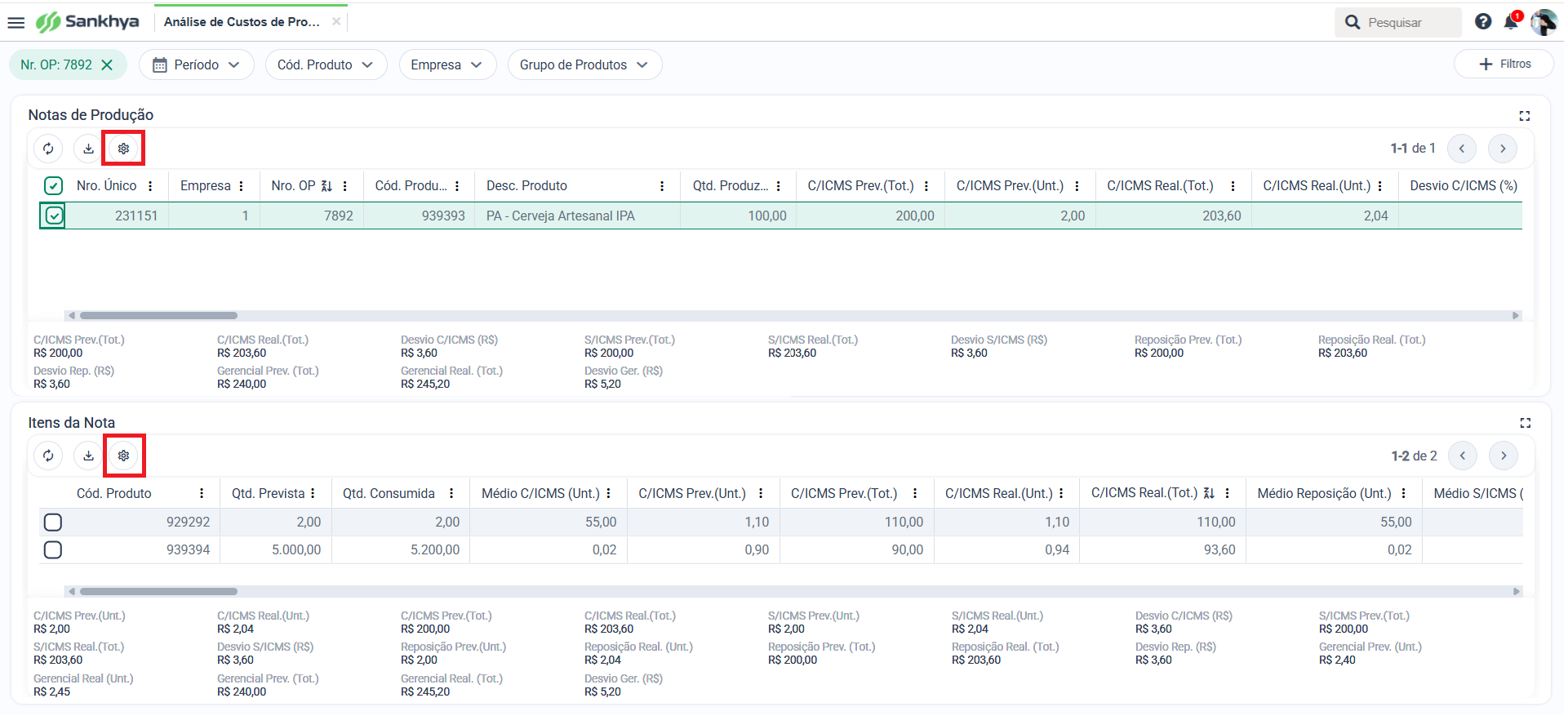
Task: Open settings gear in Notas de Produção
Action: tap(124, 149)
